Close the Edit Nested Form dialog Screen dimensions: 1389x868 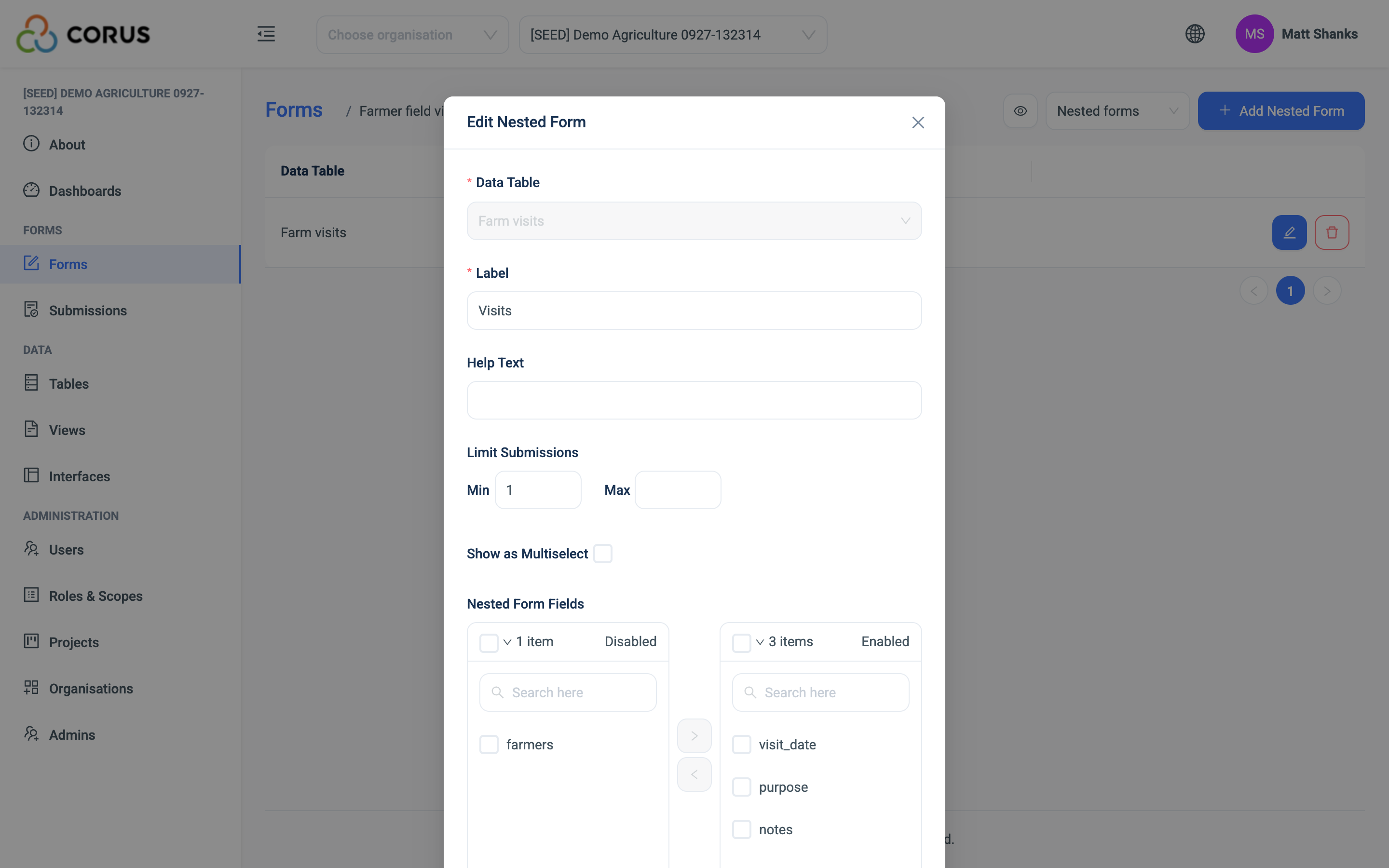tap(918, 122)
